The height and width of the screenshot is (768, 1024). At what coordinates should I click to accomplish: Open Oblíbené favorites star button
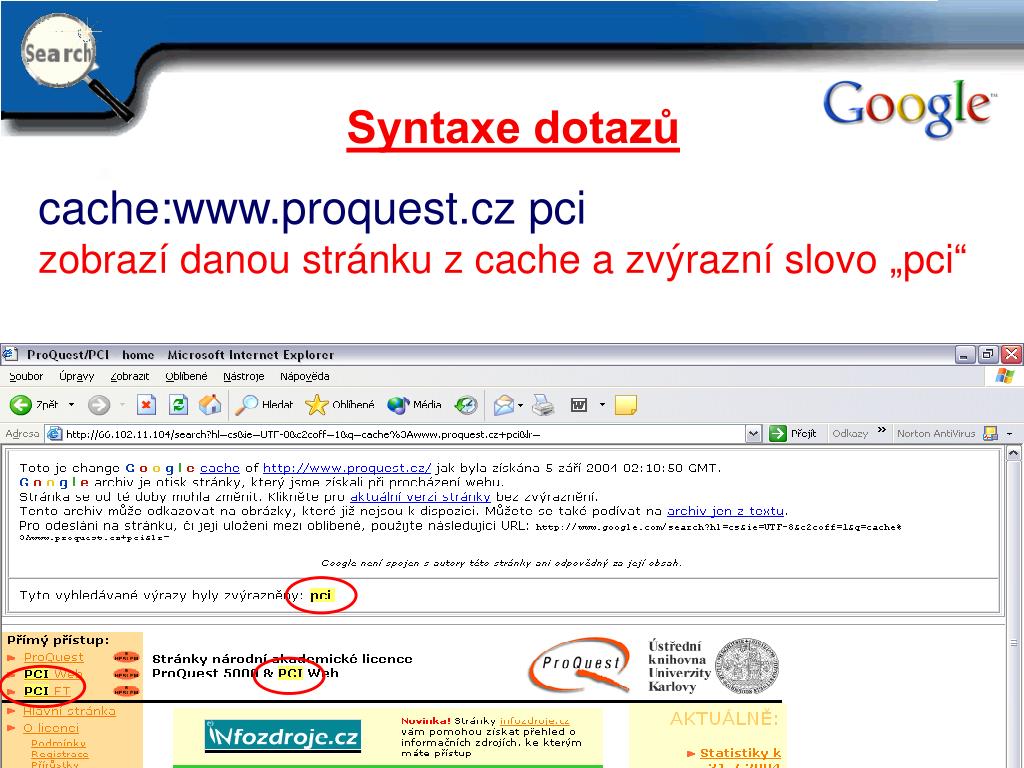pos(340,405)
